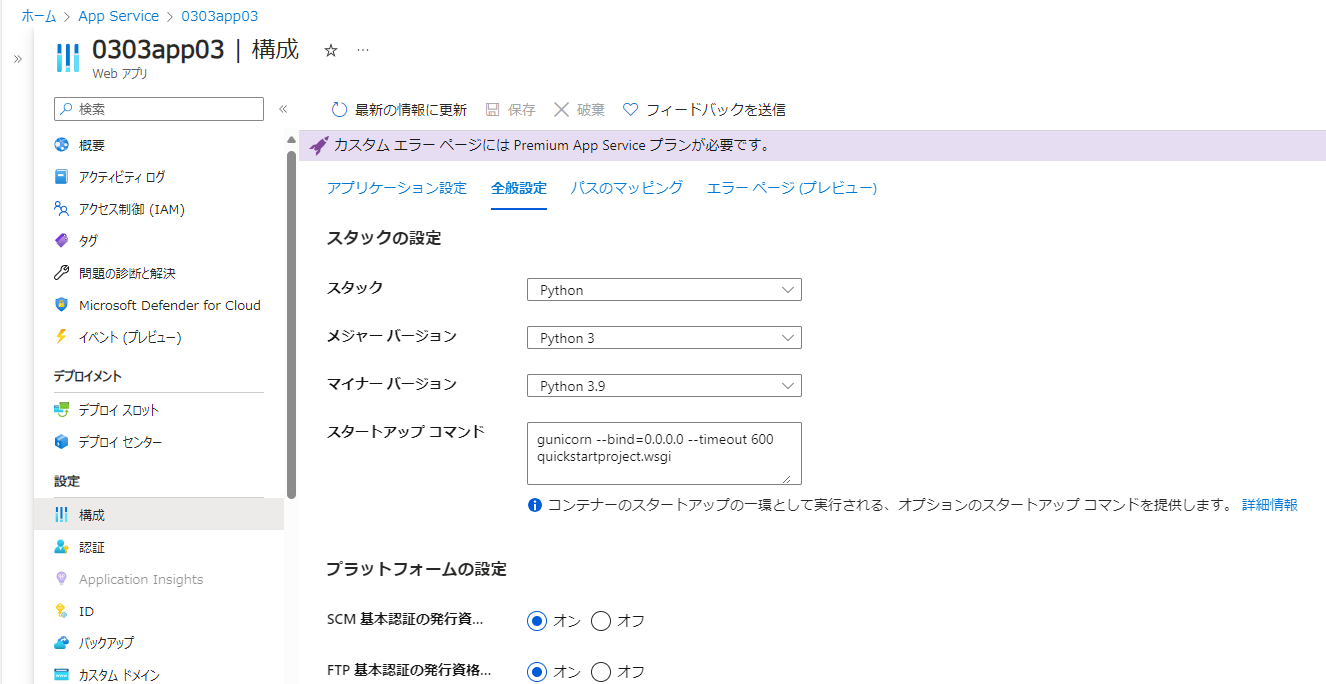
Task: Click the feedback heart icon
Action: click(630, 109)
